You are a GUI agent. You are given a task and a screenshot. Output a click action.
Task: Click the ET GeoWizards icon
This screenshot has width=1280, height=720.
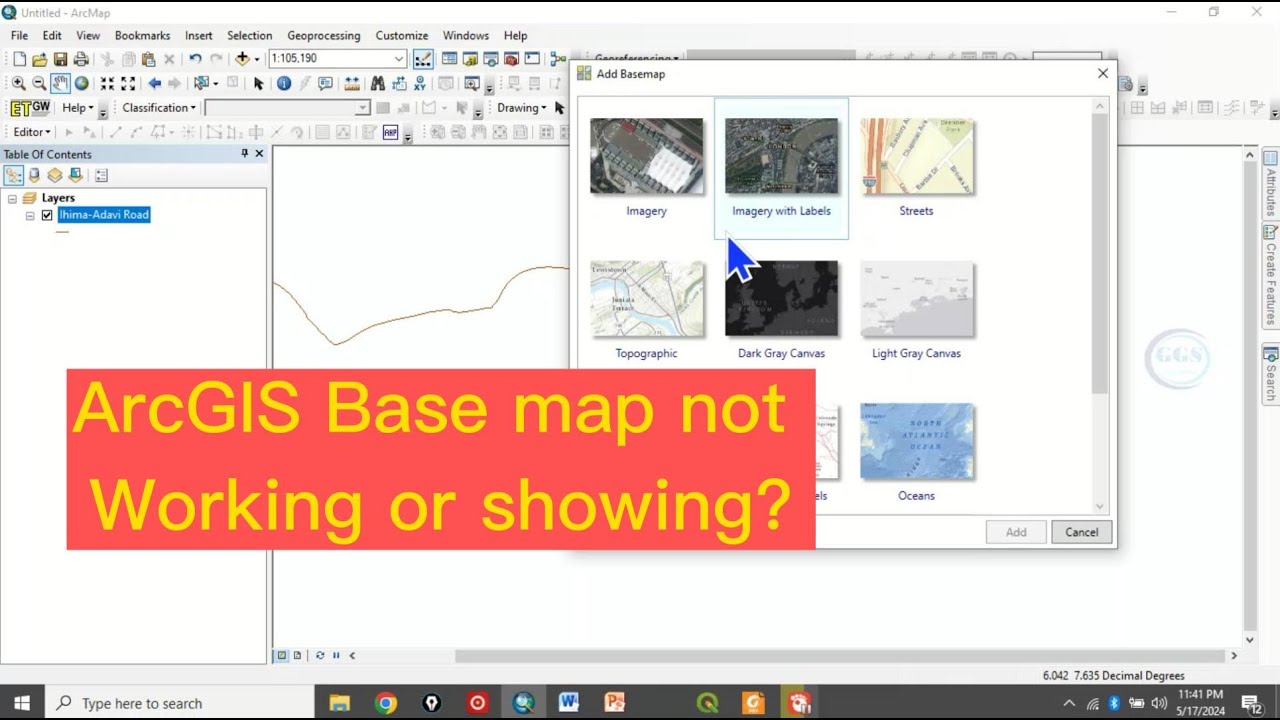coord(30,108)
